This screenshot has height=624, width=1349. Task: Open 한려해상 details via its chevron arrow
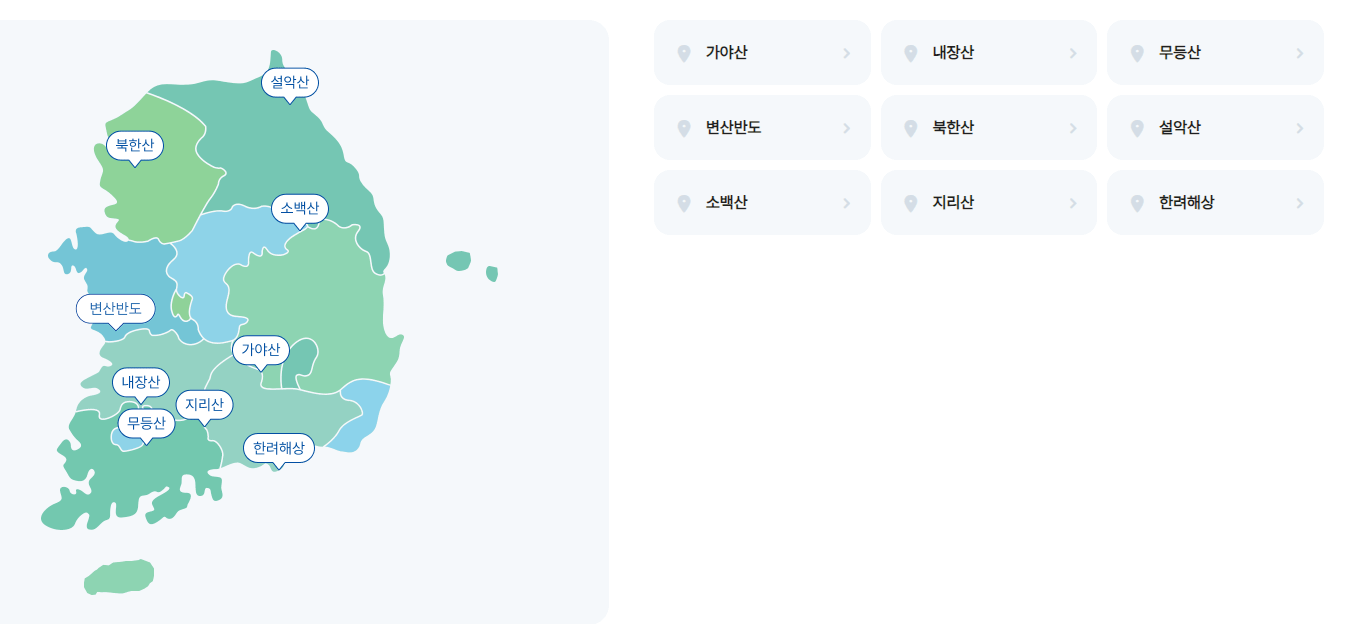(x=1300, y=202)
